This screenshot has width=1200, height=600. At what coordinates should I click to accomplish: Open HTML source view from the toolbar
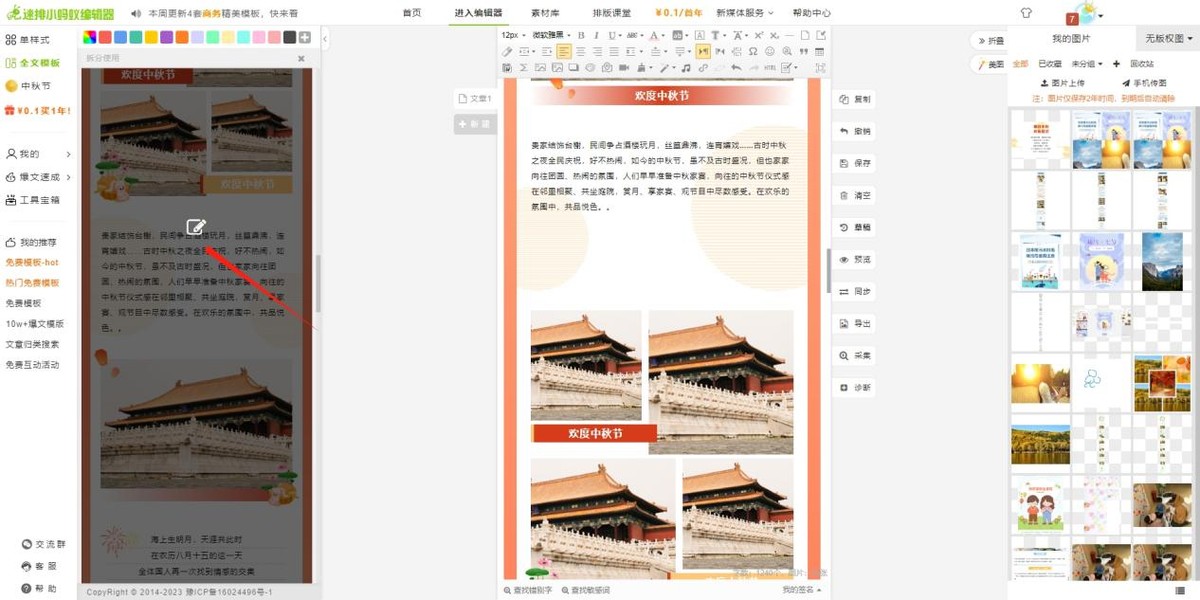tap(771, 68)
